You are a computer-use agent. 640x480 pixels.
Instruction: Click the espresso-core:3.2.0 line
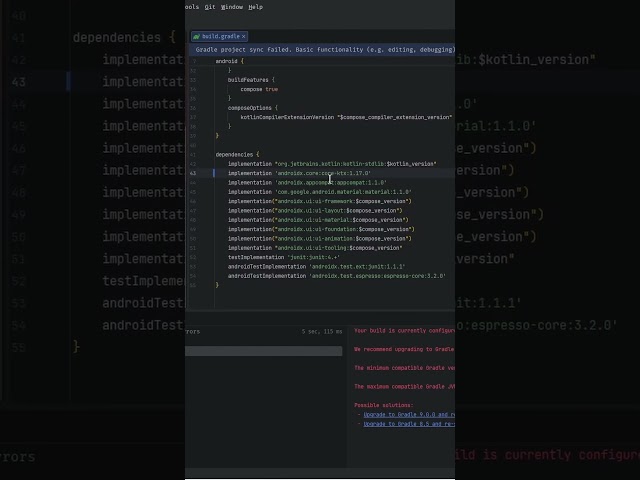(x=337, y=276)
